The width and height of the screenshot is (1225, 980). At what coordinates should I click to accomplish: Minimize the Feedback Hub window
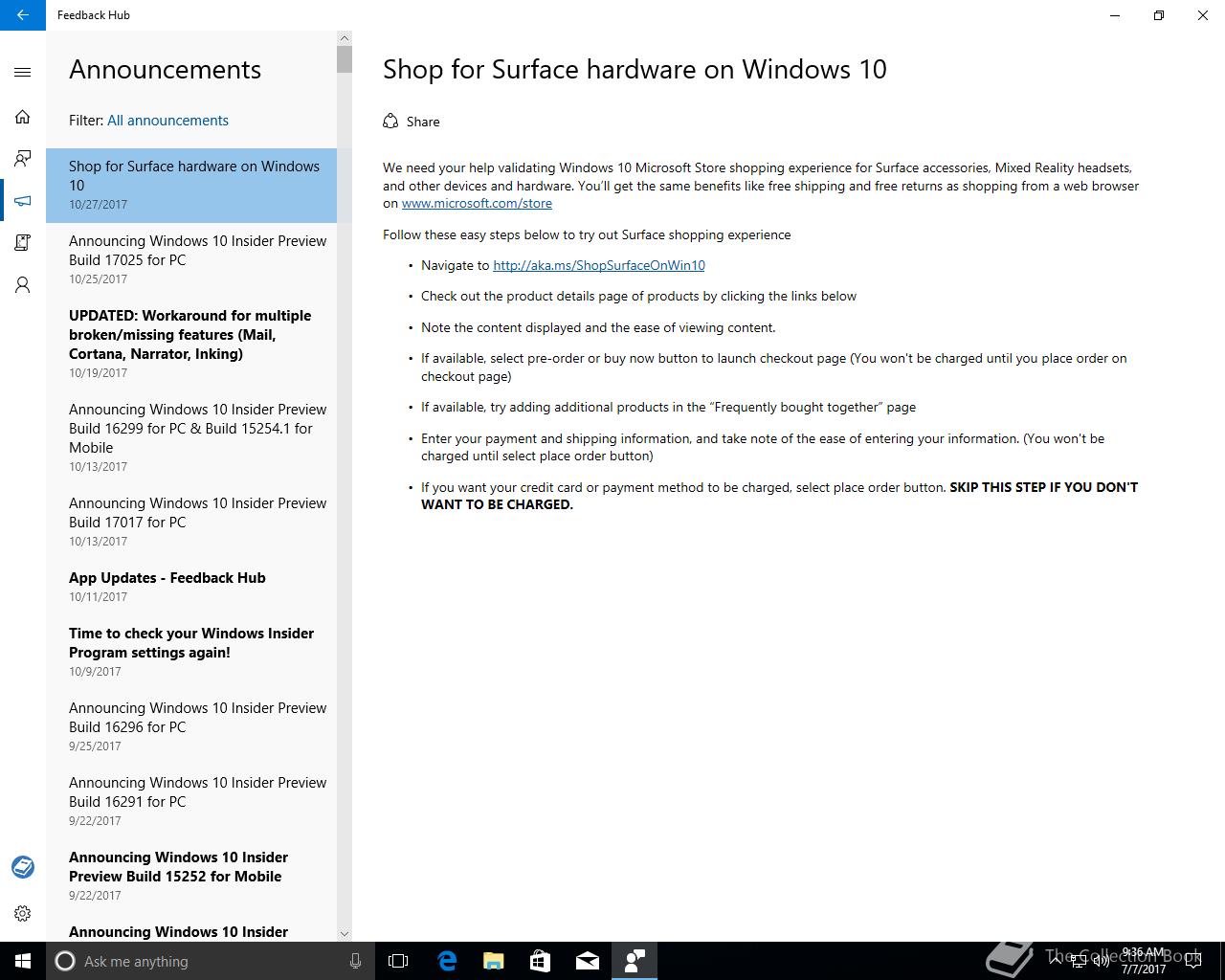[x=1115, y=15]
